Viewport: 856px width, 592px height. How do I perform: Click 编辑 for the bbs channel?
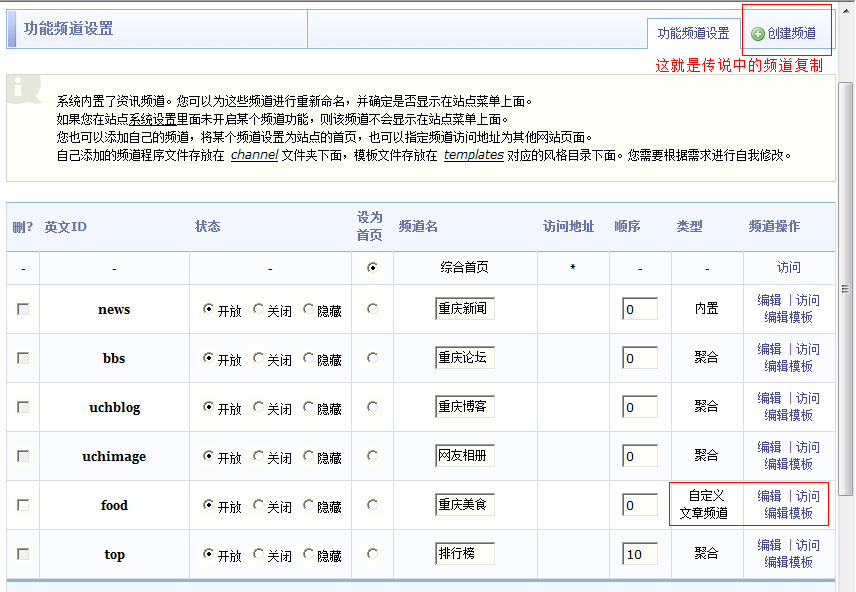(769, 349)
